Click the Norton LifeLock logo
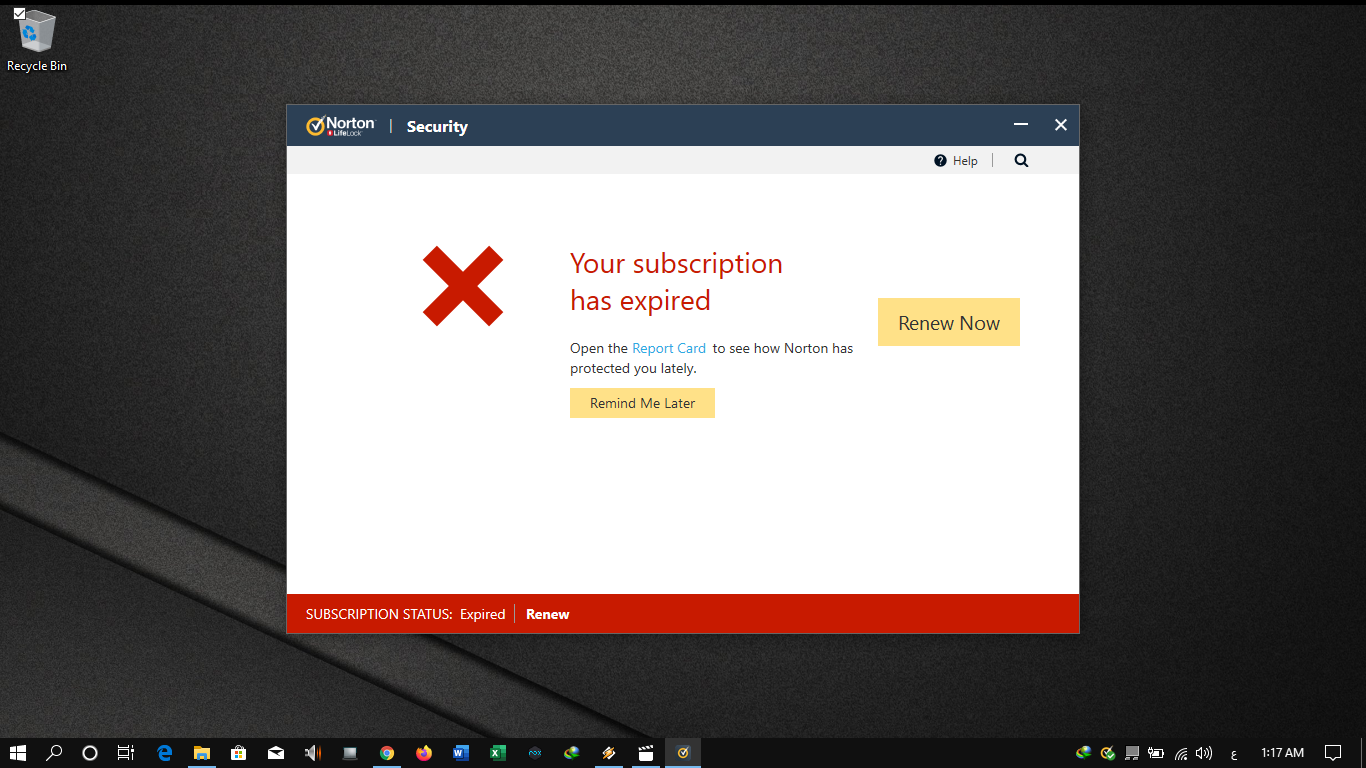The image size is (1366, 768). click(340, 126)
